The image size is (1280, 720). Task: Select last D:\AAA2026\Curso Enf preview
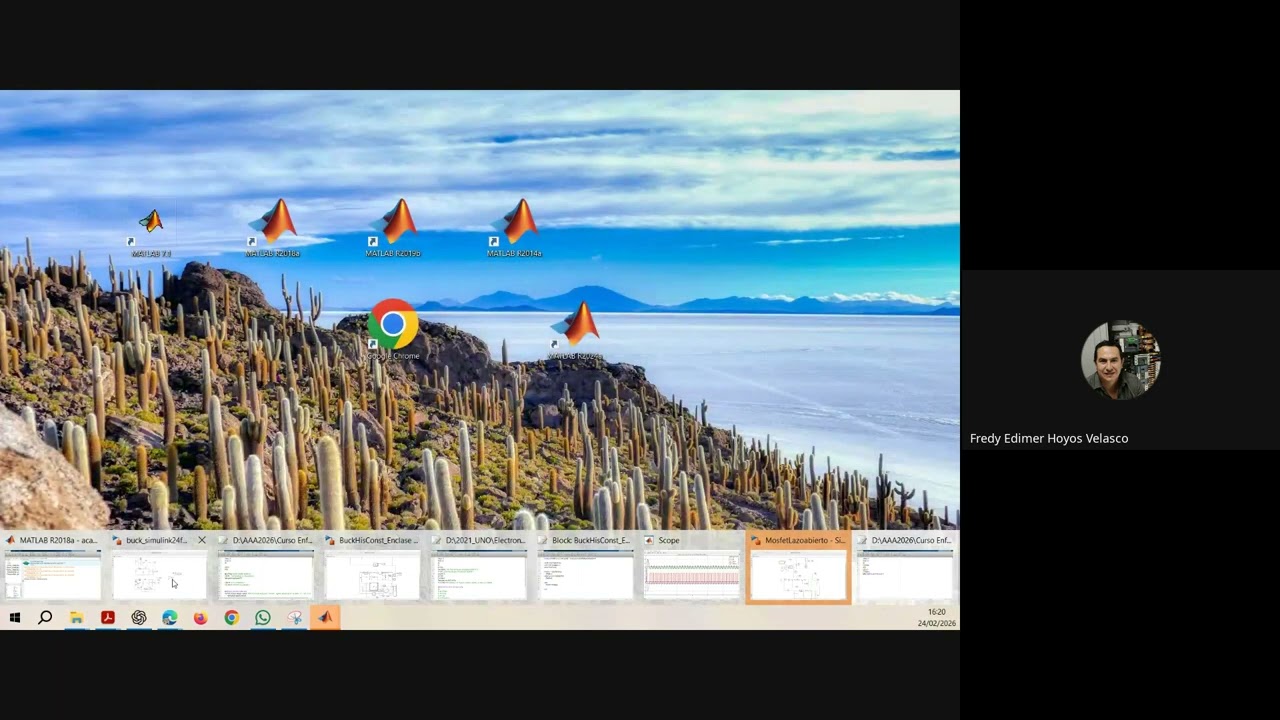pos(905,567)
